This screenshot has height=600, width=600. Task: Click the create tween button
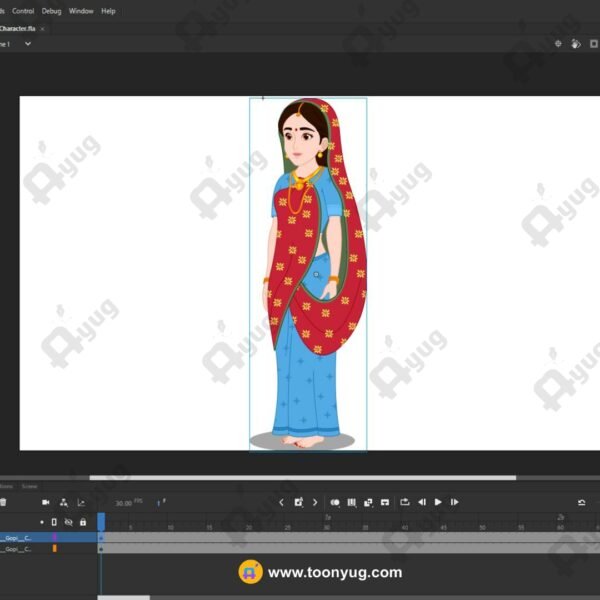point(368,502)
